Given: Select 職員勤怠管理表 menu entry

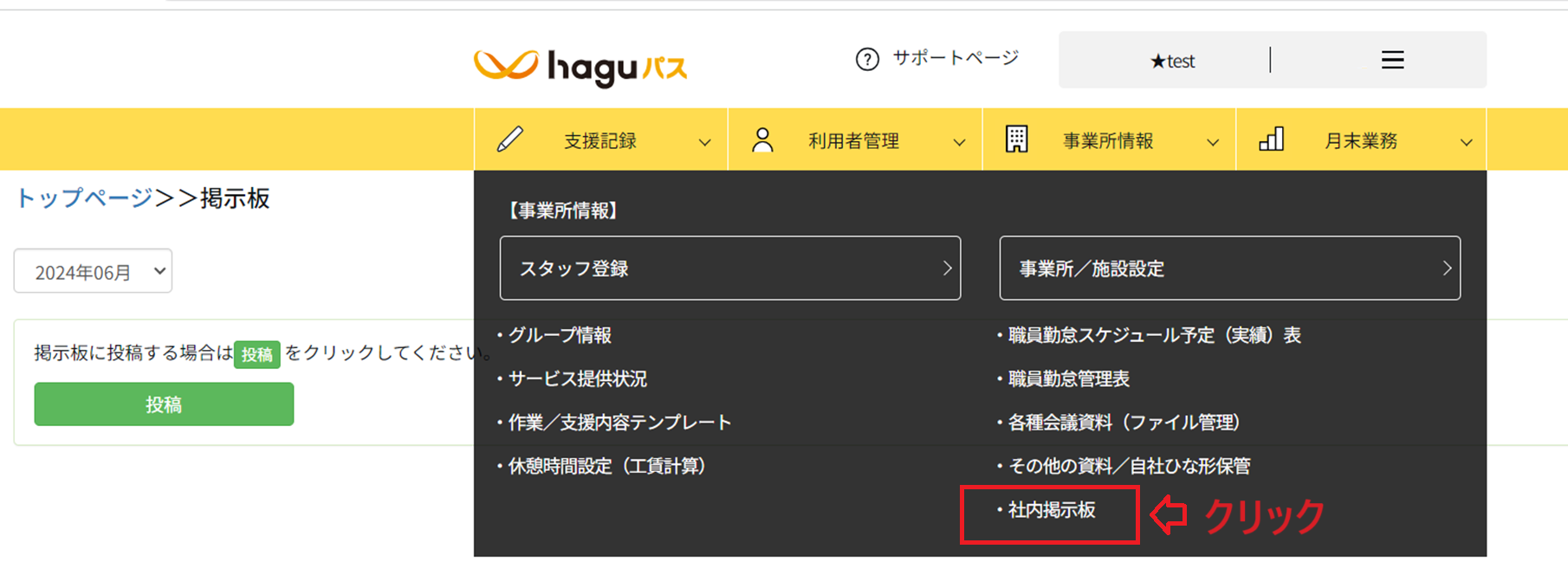Looking at the screenshot, I should (x=1068, y=378).
